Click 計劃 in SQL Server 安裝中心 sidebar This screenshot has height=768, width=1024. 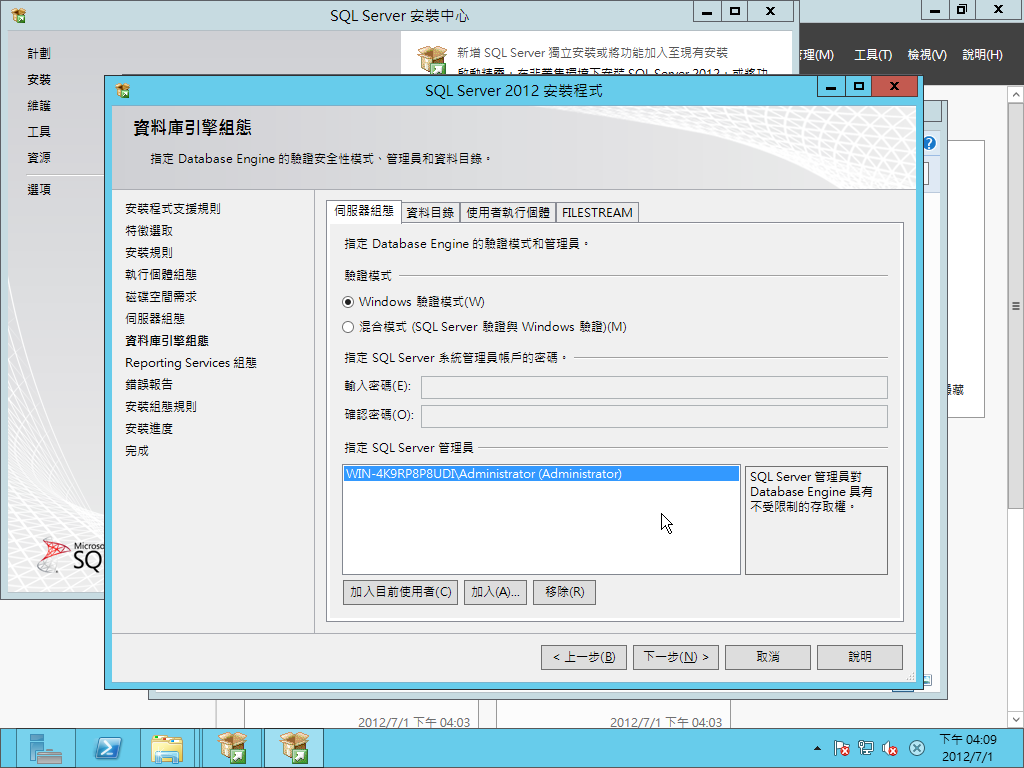pos(39,54)
